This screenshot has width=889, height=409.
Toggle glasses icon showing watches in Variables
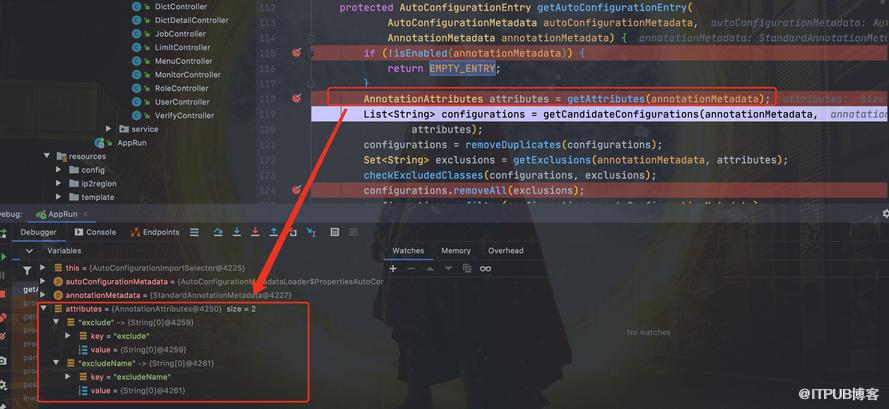(x=485, y=268)
